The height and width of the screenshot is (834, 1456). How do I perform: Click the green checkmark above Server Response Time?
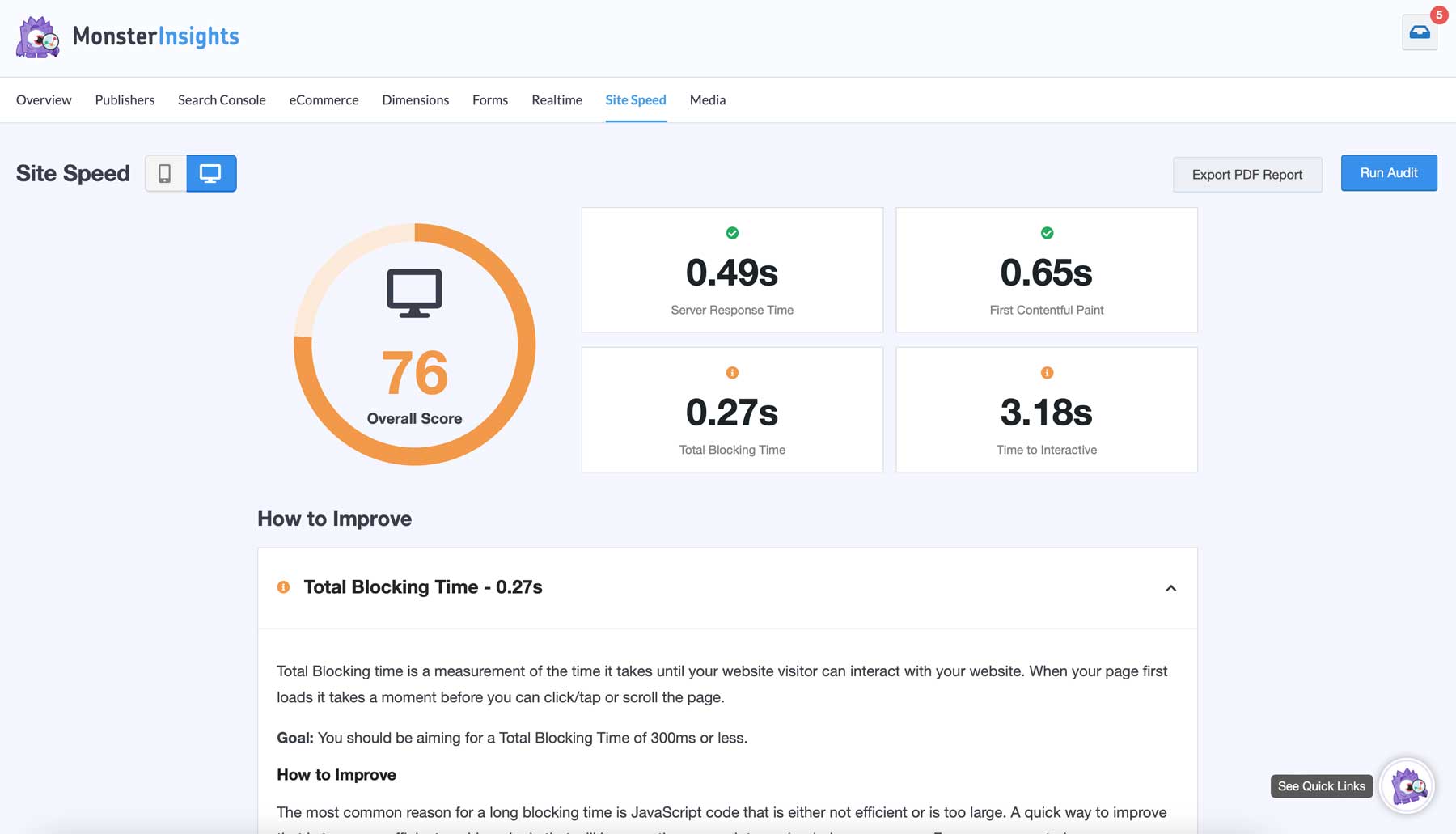coord(731,233)
